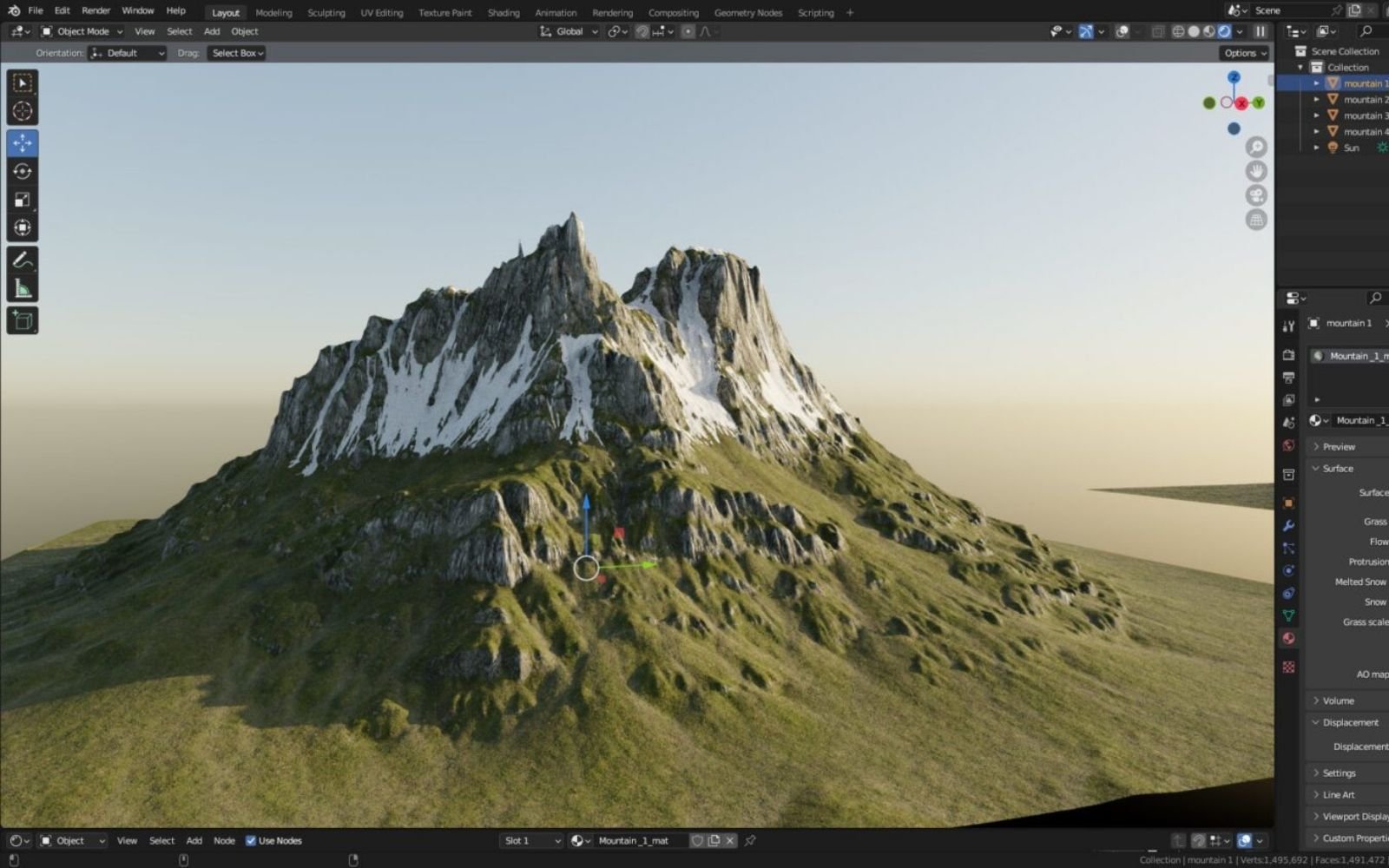Enable rendered viewport shading
Image resolution: width=1389 pixels, height=868 pixels.
pos(1223,30)
